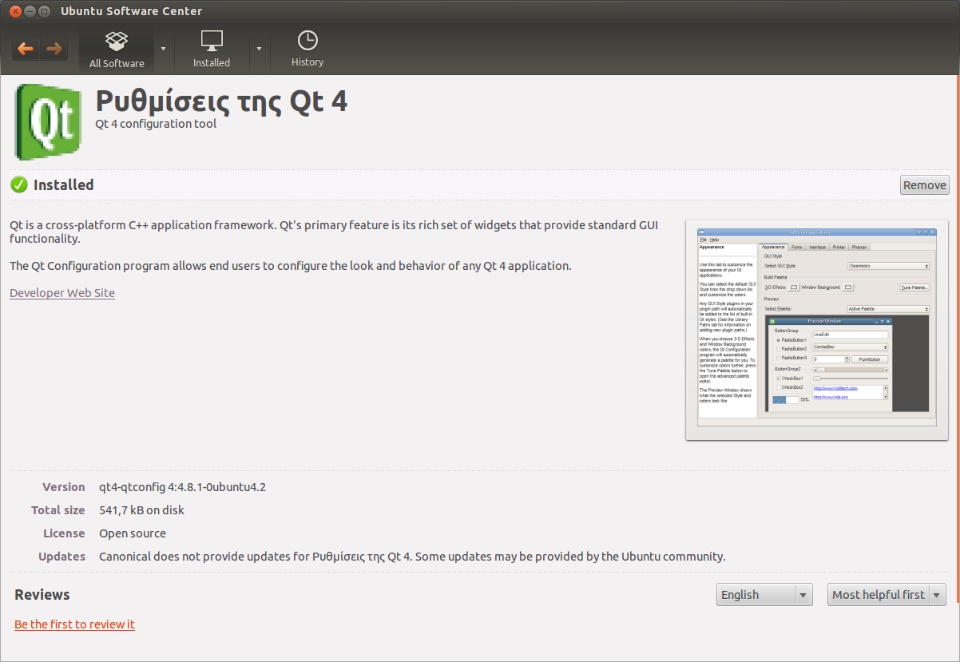
Task: Go back with the left arrow button
Action: pos(26,49)
